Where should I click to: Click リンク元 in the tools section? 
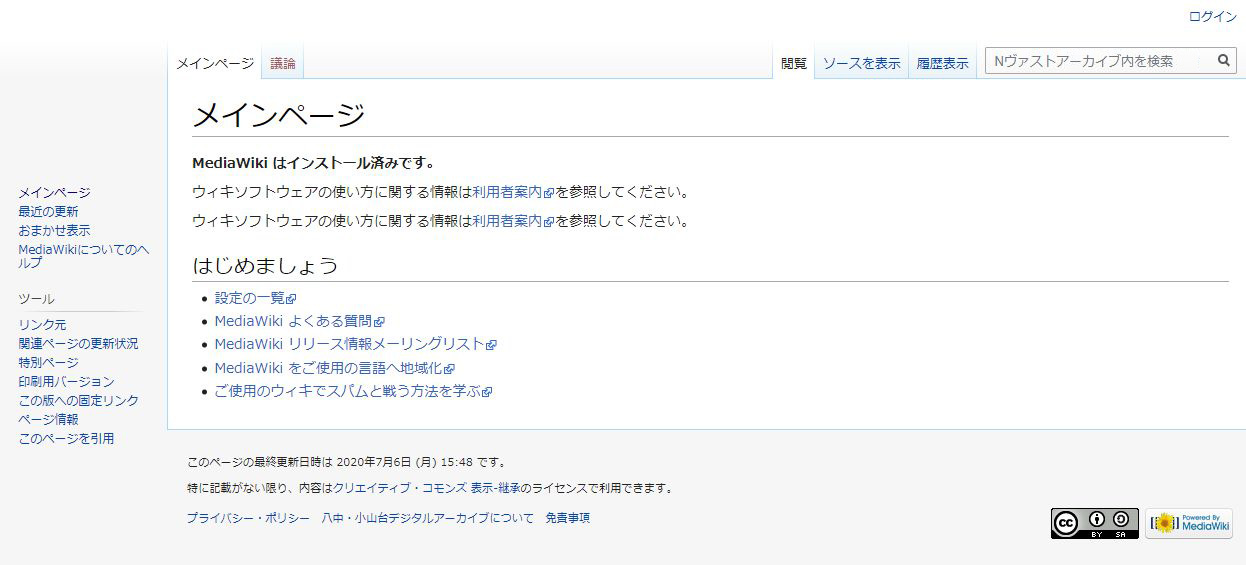[x=42, y=324]
